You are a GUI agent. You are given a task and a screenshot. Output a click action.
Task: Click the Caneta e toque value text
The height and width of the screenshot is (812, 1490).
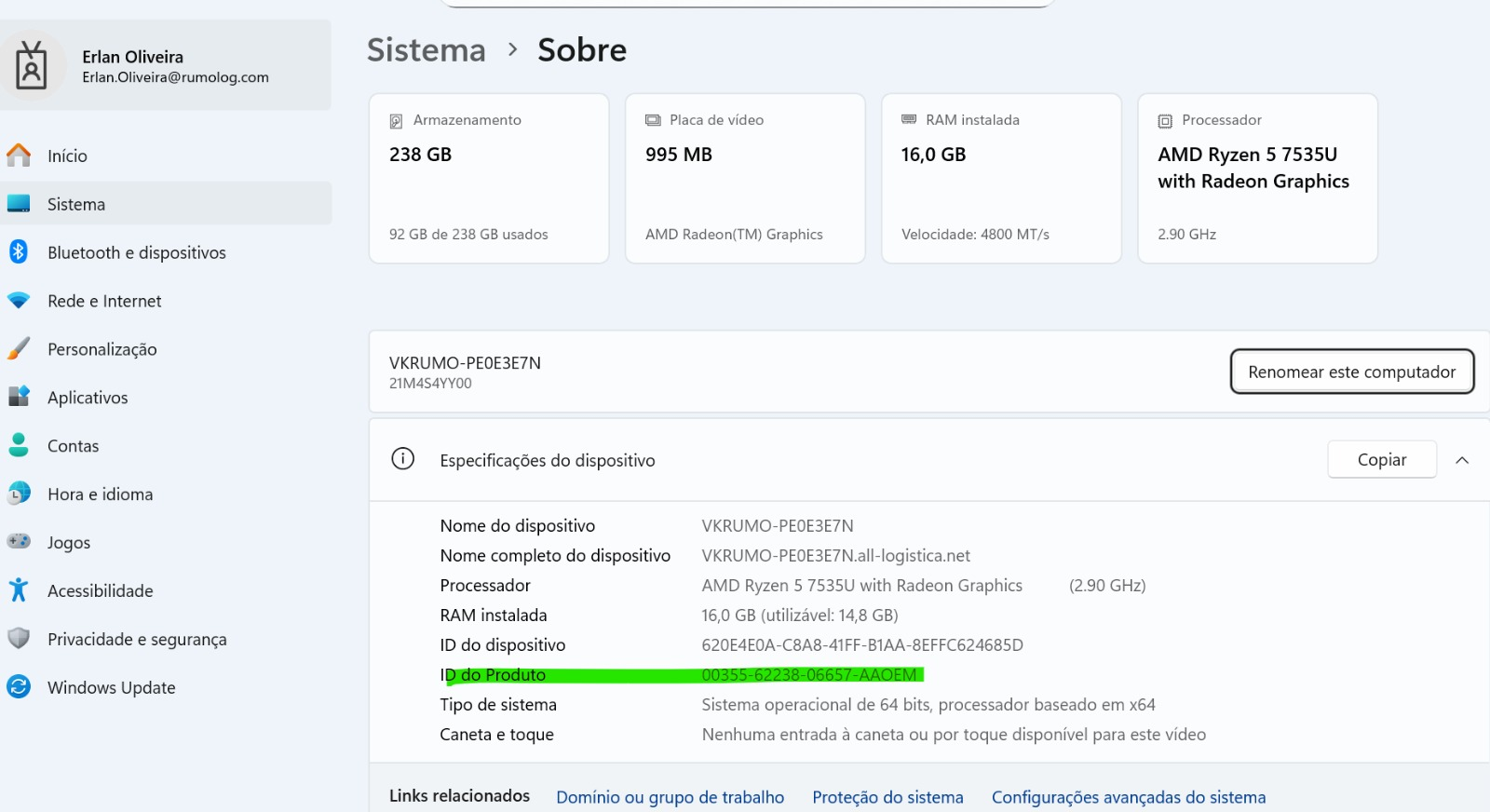(x=954, y=735)
